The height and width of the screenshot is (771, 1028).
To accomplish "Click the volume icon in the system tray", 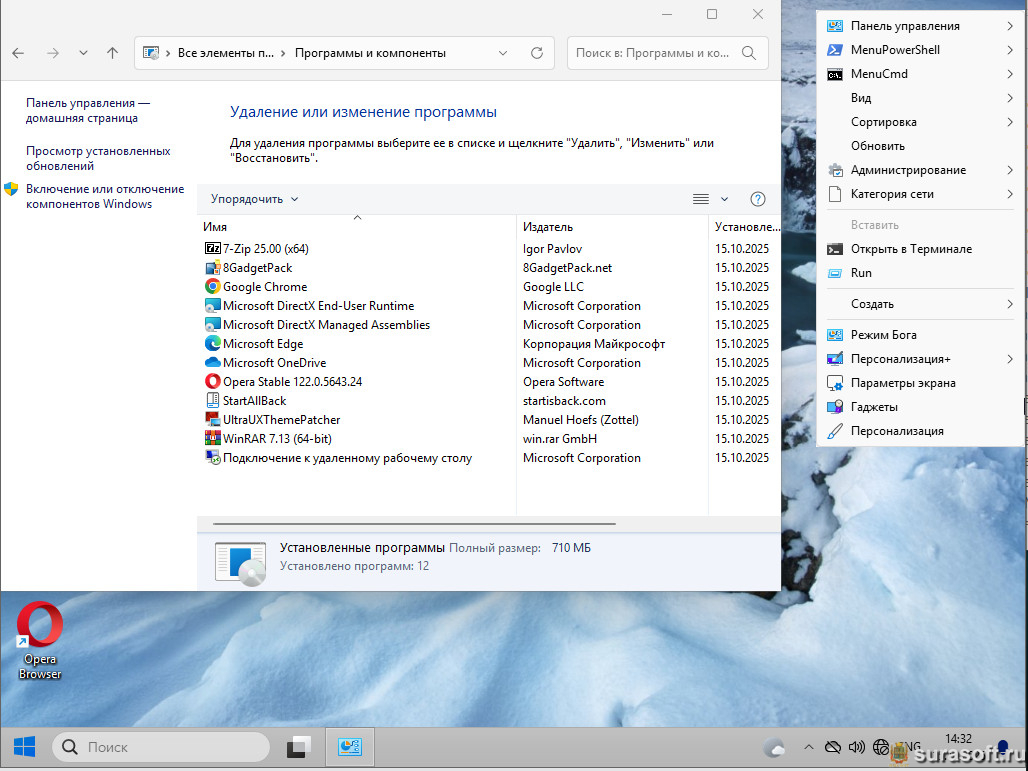I will [x=856, y=747].
